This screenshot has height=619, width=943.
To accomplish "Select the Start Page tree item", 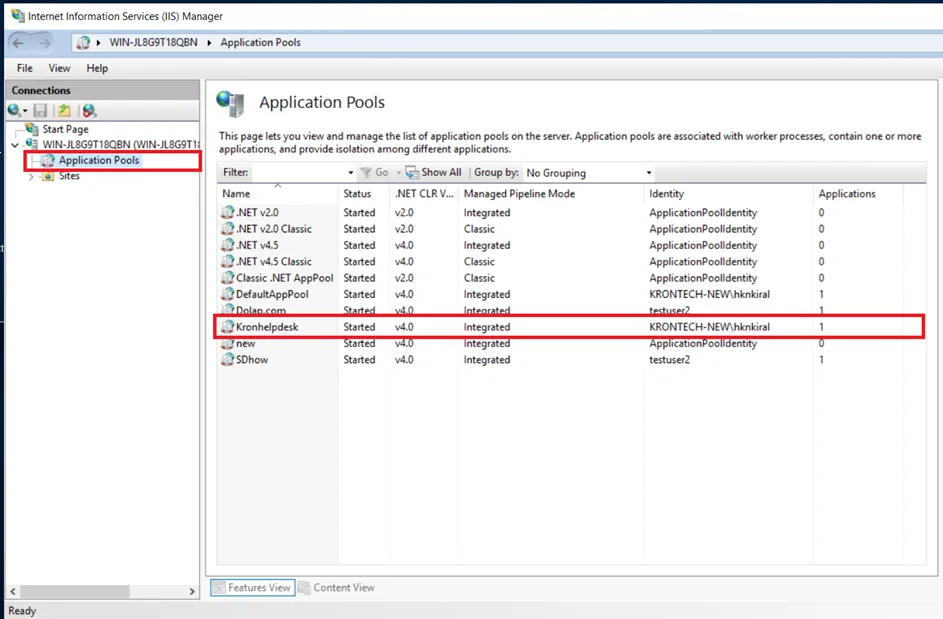I will point(66,129).
